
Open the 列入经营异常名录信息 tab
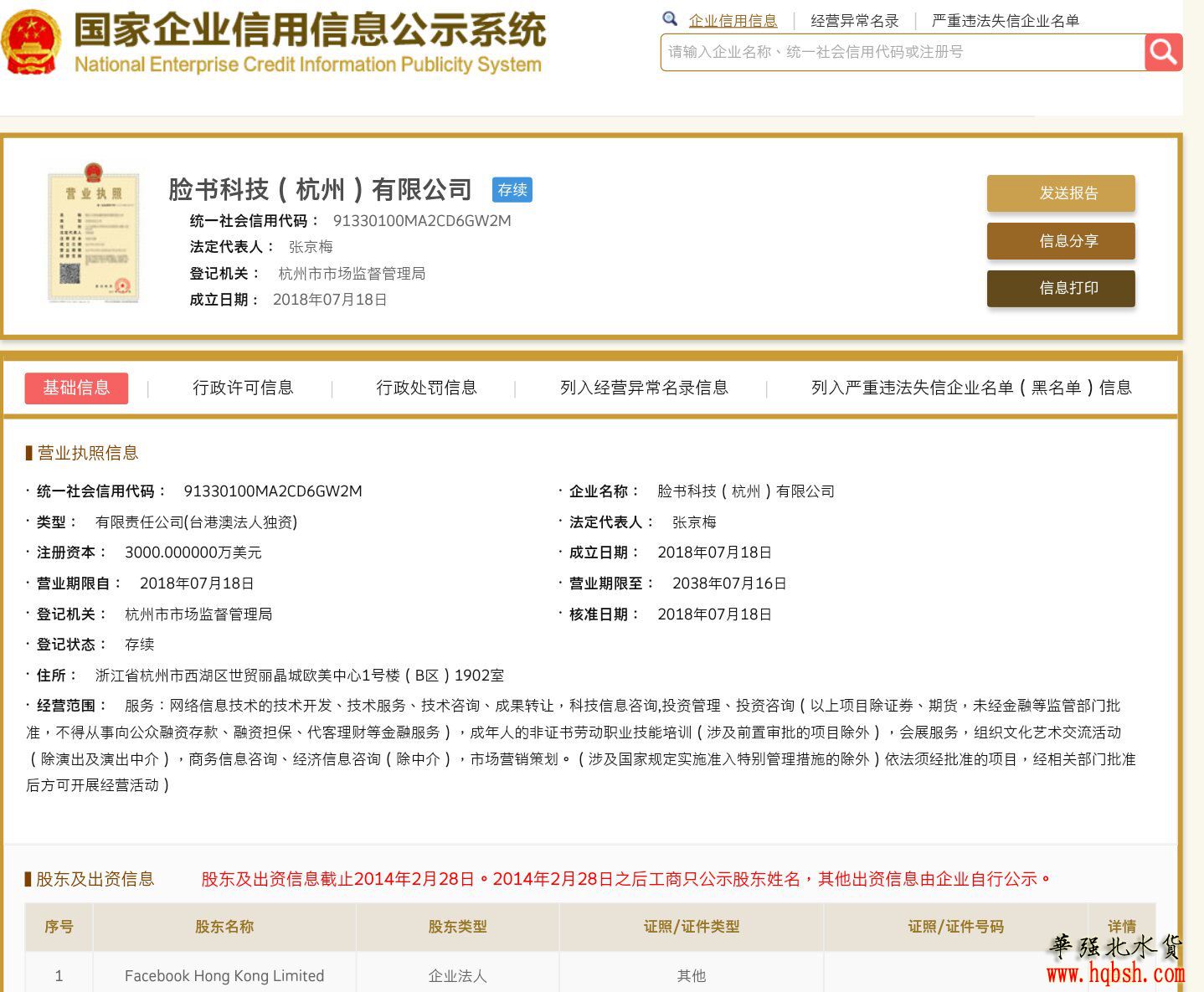[644, 388]
